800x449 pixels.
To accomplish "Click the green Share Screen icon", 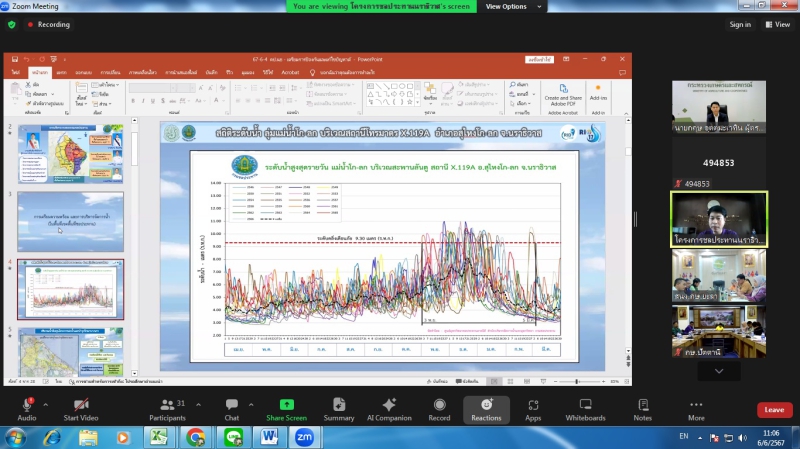I will [286, 406].
